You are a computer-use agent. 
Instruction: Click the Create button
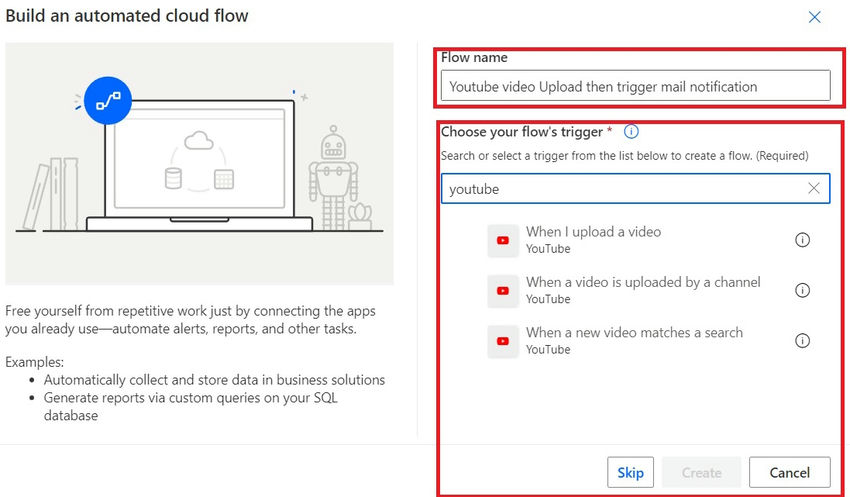point(701,473)
